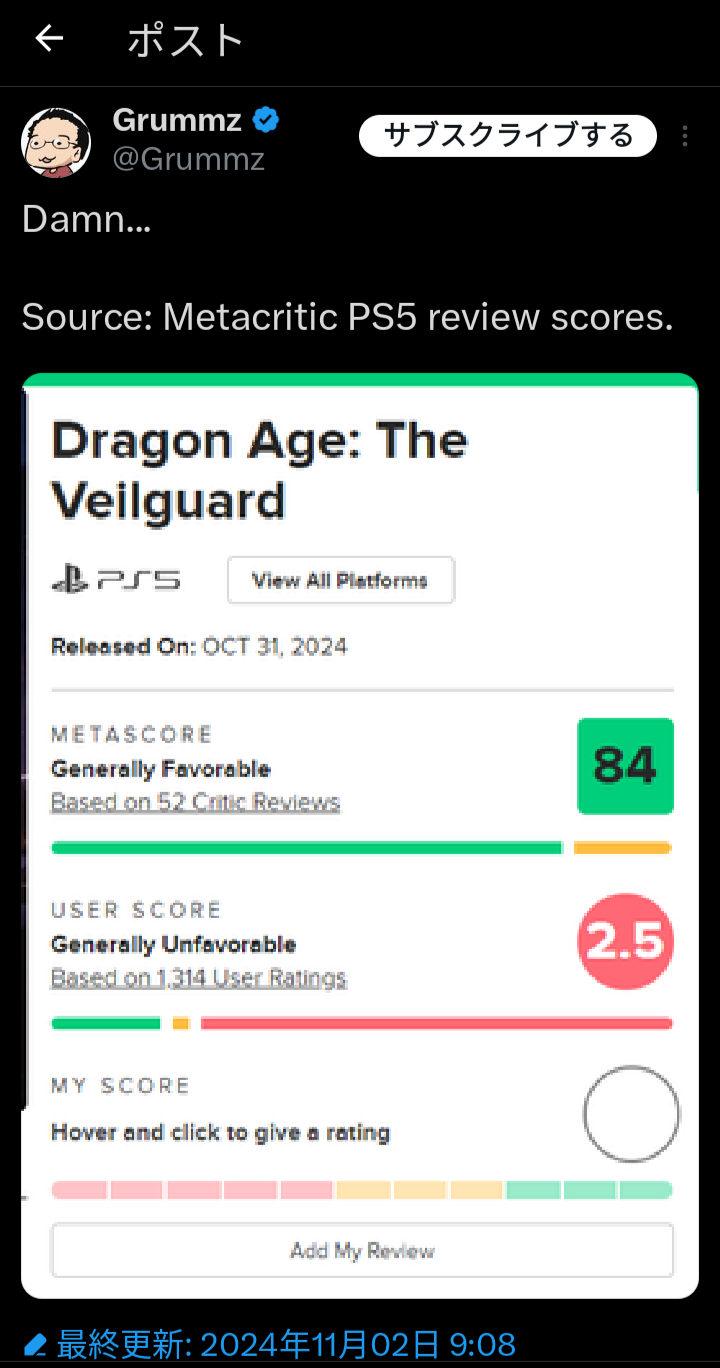This screenshot has width=720, height=1368.
Task: Tap the green 84 Metascore box
Action: coord(625,766)
